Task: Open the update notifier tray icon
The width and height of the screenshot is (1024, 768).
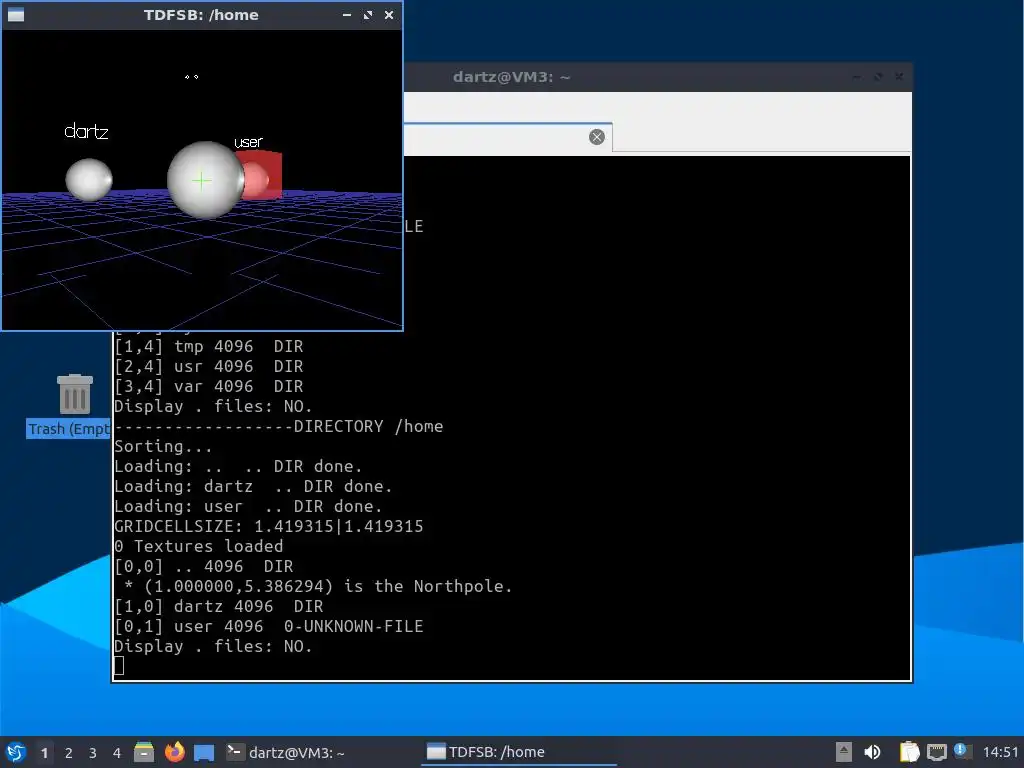Action: [963, 751]
